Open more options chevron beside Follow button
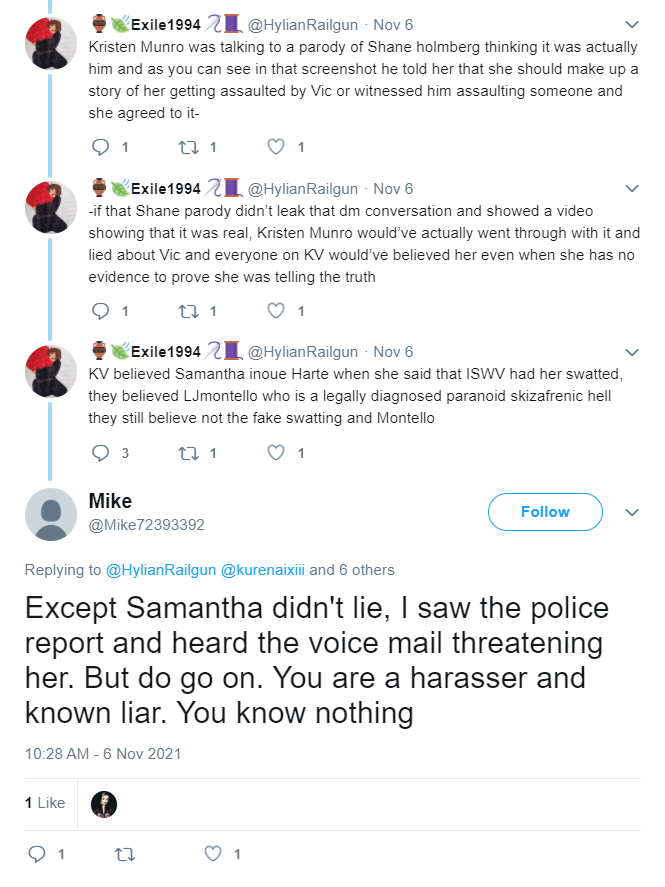The height and width of the screenshot is (887, 665). (x=632, y=512)
